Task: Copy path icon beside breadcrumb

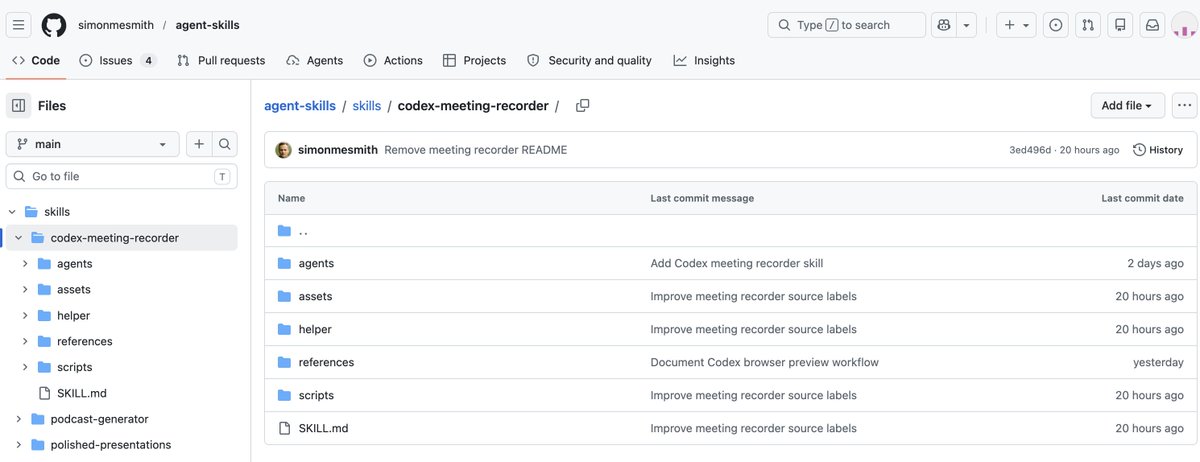Action: click(x=582, y=106)
